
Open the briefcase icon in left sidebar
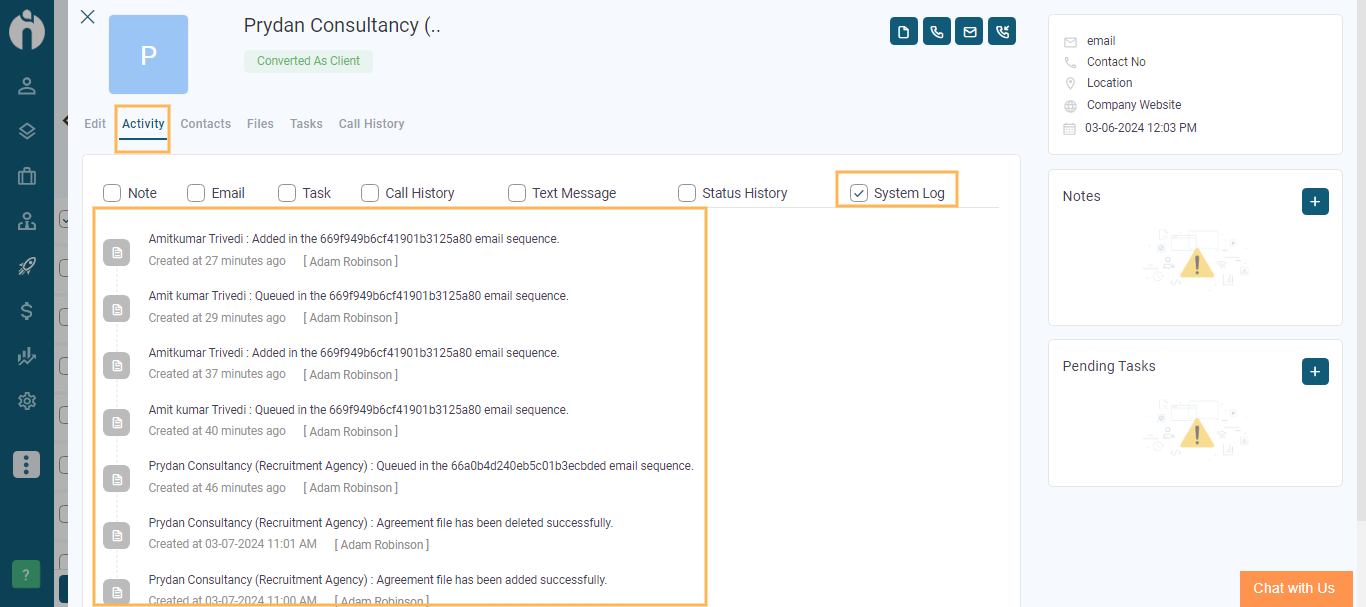click(27, 176)
